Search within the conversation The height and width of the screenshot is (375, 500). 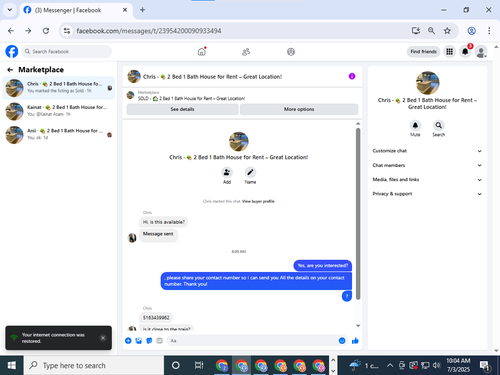tap(439, 125)
